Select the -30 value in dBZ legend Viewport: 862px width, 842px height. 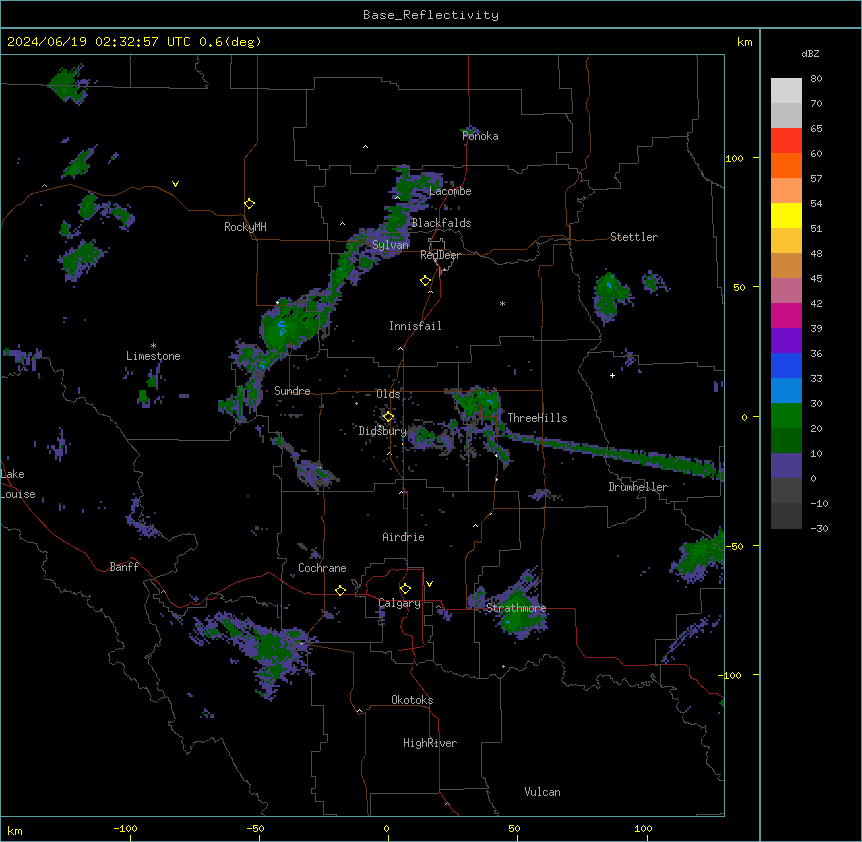[819, 528]
